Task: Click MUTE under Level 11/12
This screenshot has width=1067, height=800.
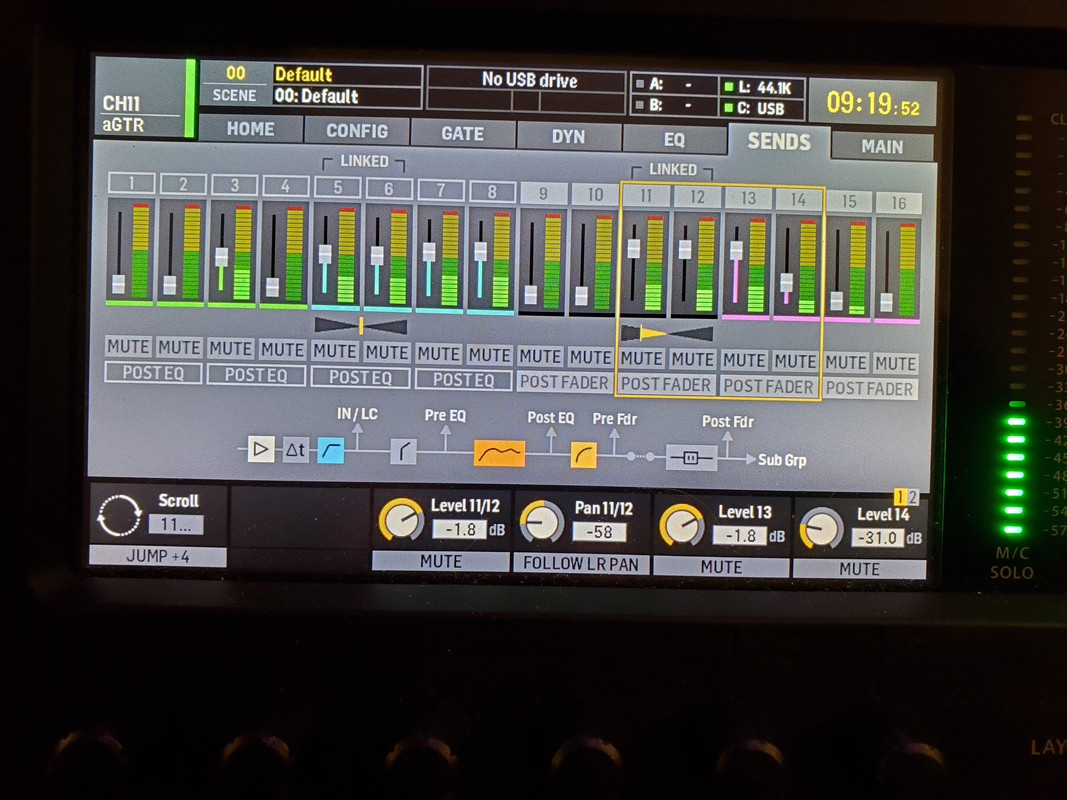Action: point(440,561)
